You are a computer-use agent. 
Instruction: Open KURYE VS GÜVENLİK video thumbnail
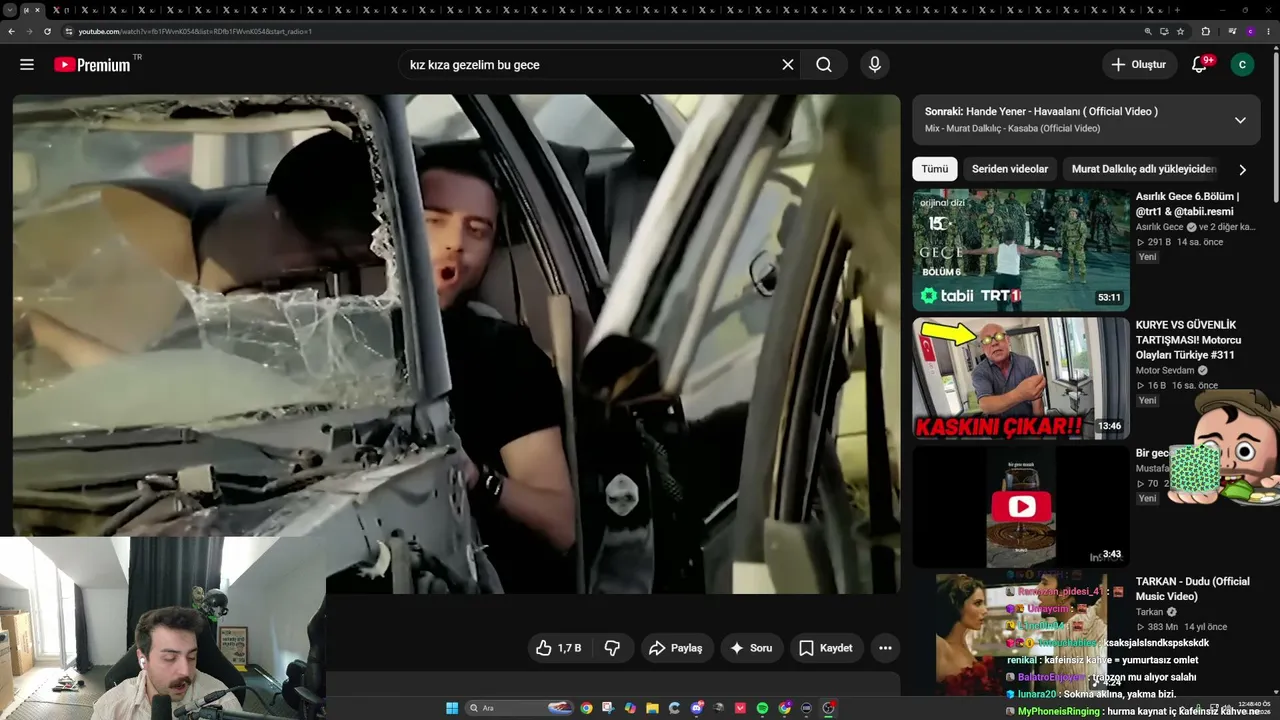(x=1021, y=378)
